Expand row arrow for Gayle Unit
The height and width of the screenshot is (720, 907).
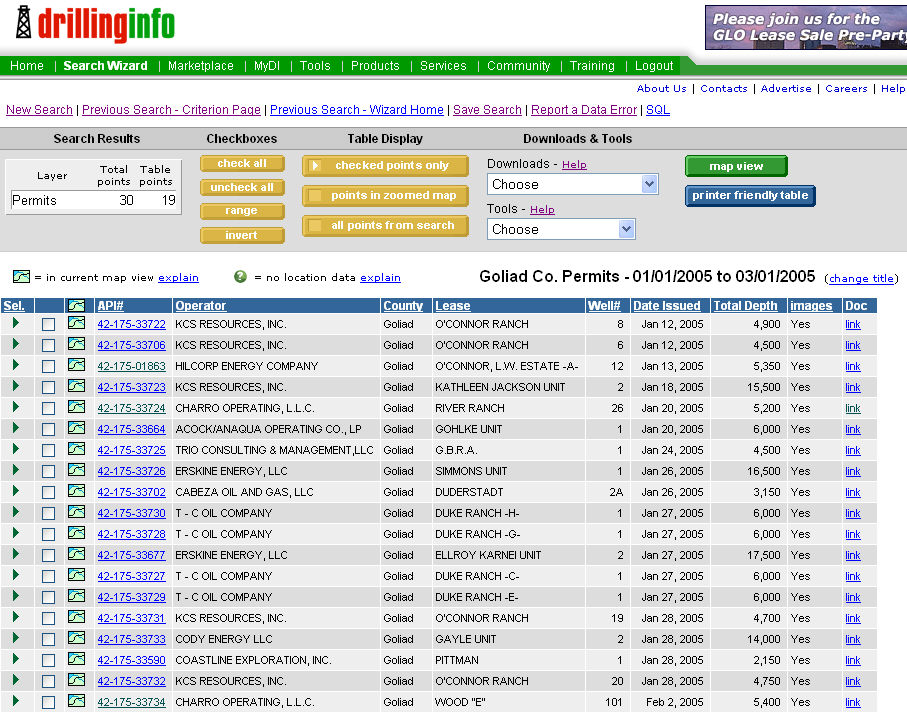coord(16,638)
